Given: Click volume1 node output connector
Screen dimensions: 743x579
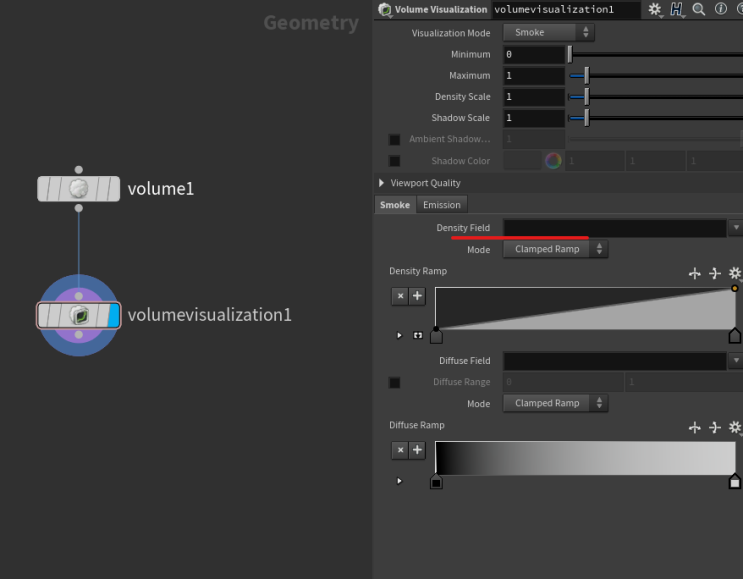Looking at the screenshot, I should [x=79, y=208].
